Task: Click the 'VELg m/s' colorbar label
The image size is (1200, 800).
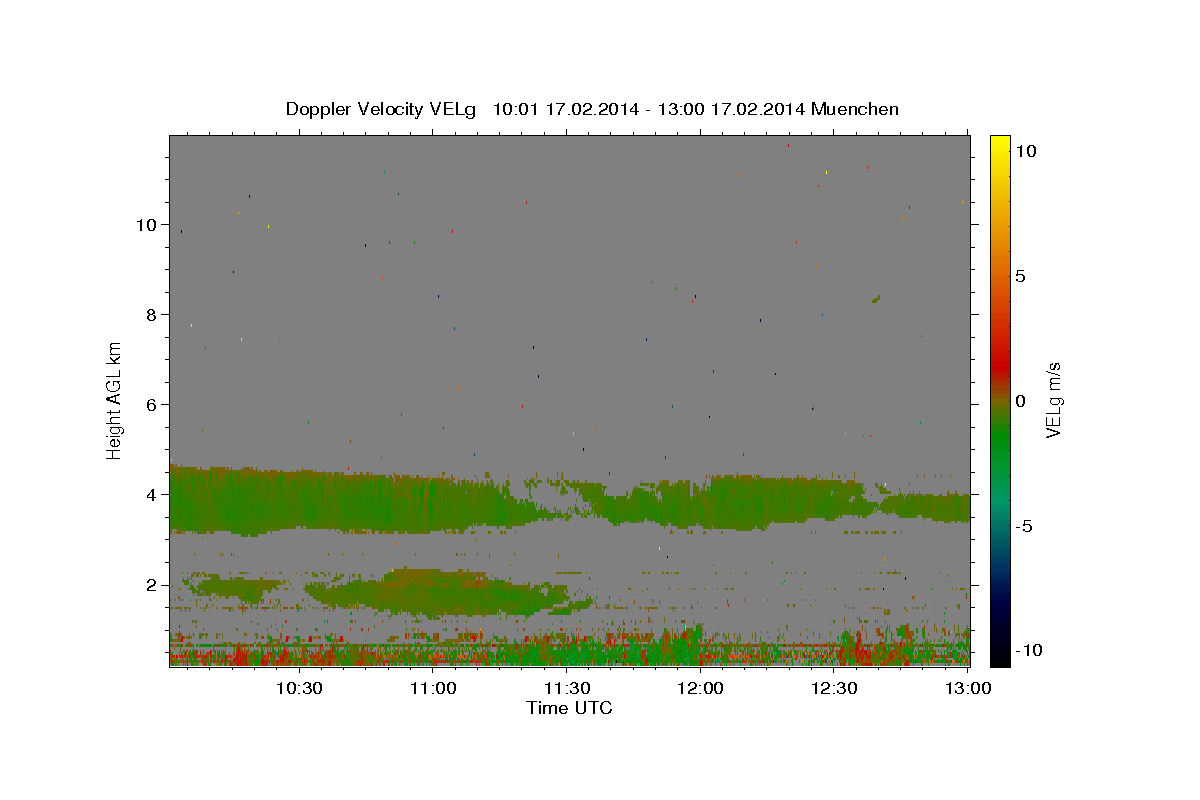Action: [x=1053, y=400]
